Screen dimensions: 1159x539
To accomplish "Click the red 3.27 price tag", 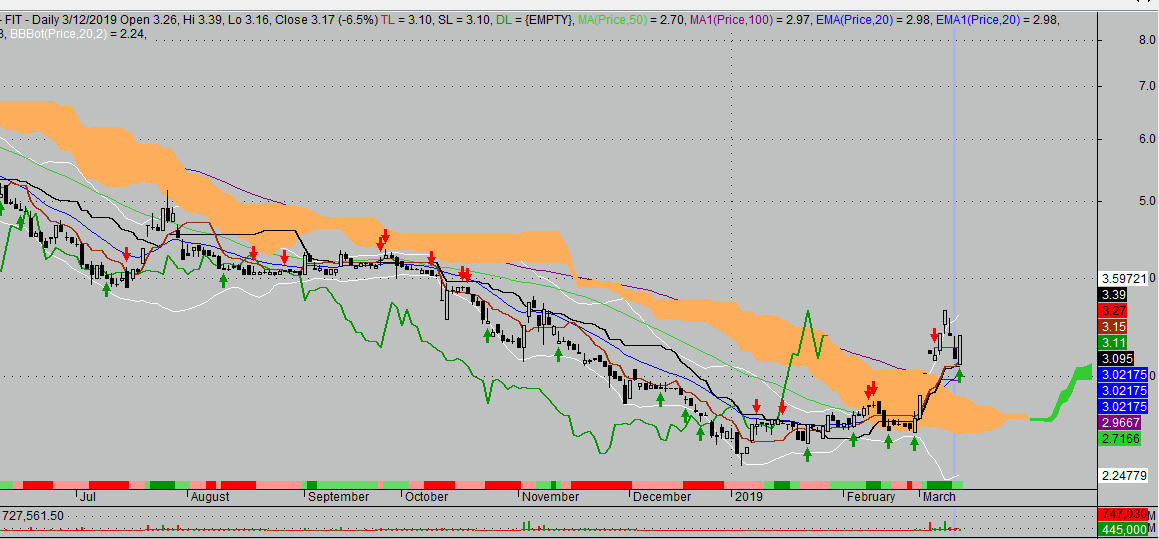I will coord(1114,311).
